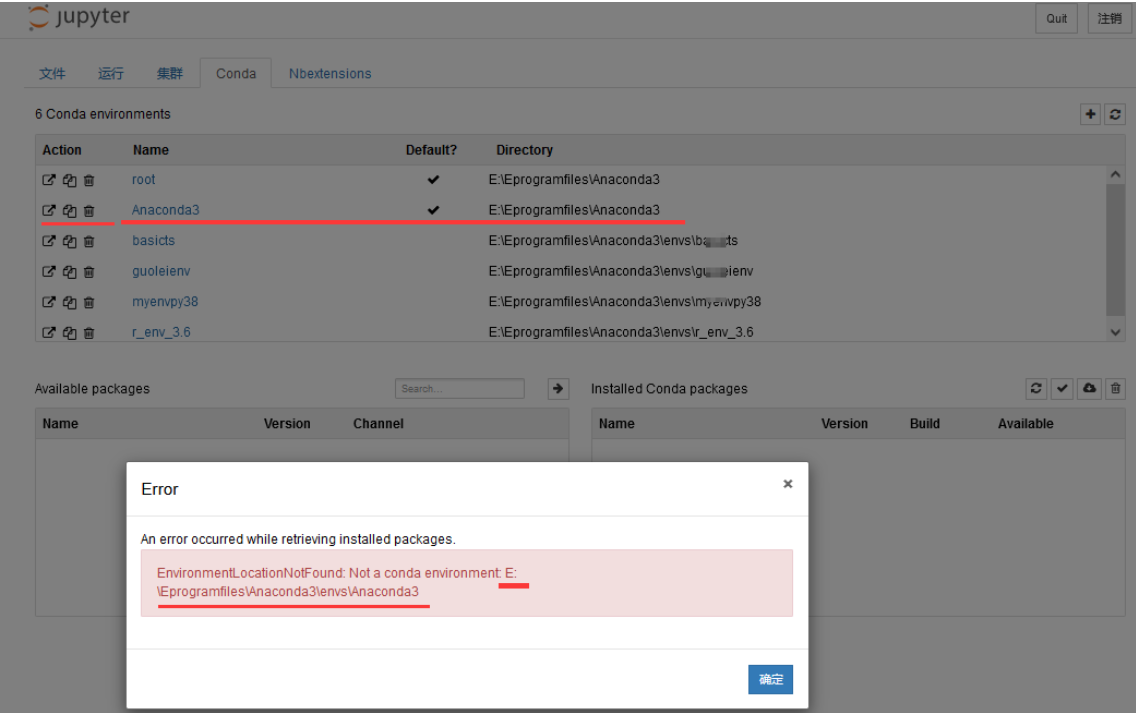Switch to the 运行 running tab
This screenshot has width=1136, height=713.
111,73
